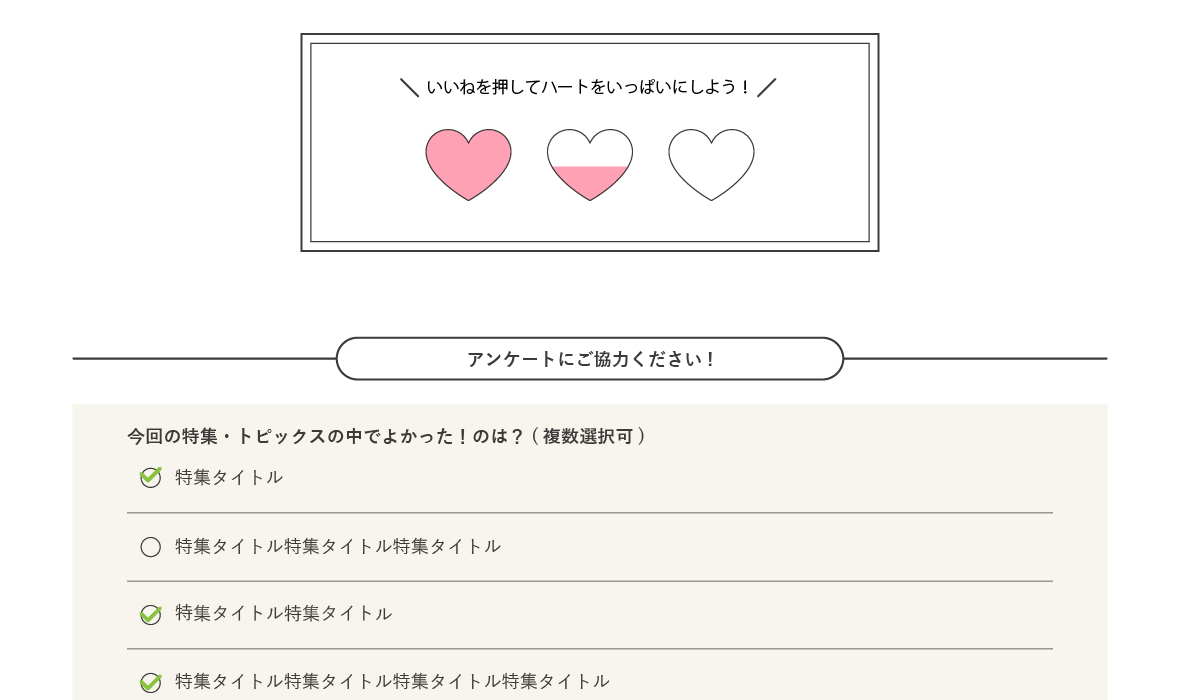Viewport: 1180px width, 700px height.
Task: Uncheck the first 特集タイトル checkbox
Action: [x=151, y=477]
